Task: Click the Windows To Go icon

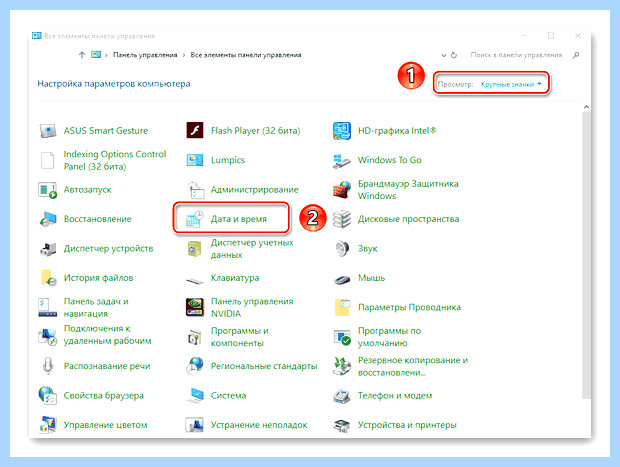Action: [x=342, y=161]
